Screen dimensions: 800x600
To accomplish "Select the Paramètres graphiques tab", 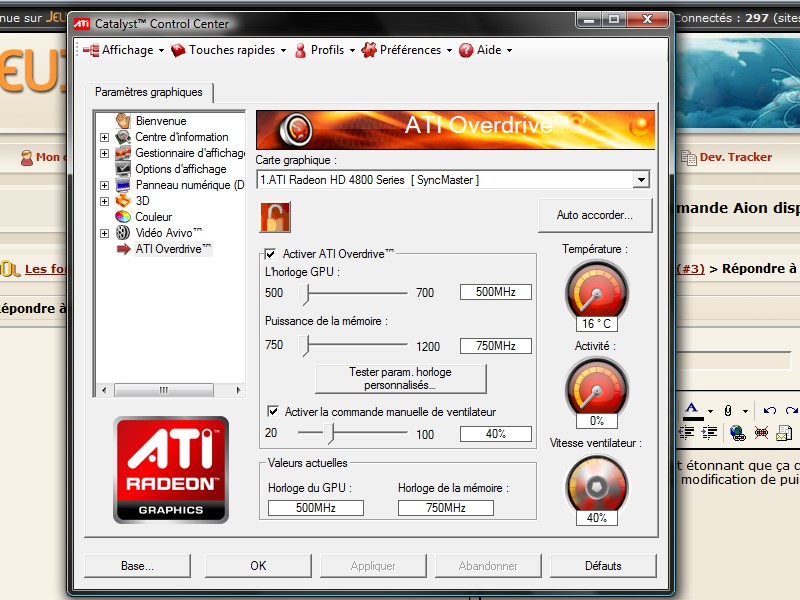I will point(148,92).
